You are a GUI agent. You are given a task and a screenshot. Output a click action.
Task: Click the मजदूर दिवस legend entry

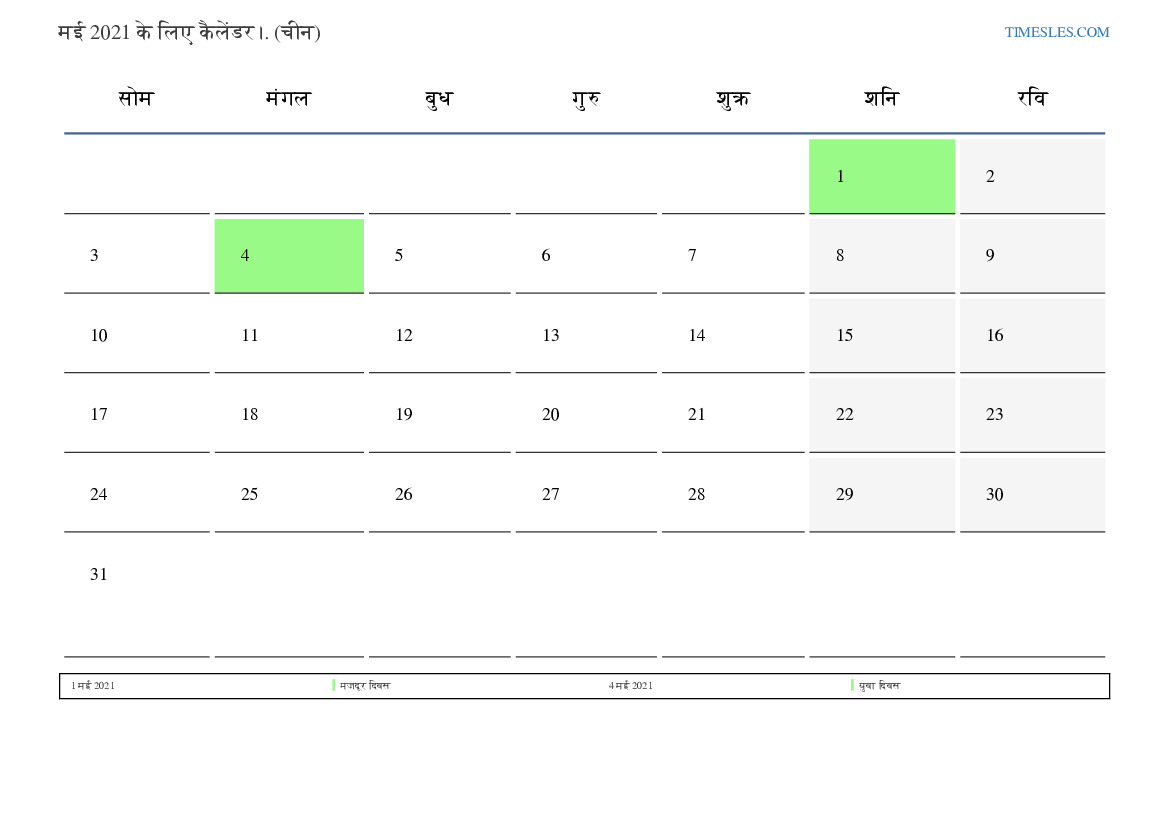(x=364, y=686)
